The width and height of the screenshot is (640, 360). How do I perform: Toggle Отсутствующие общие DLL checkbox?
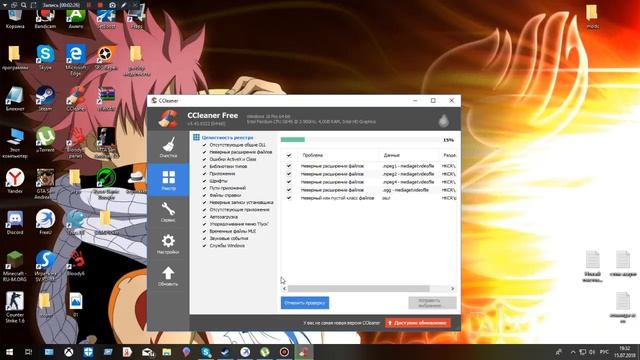pyautogui.click(x=204, y=145)
